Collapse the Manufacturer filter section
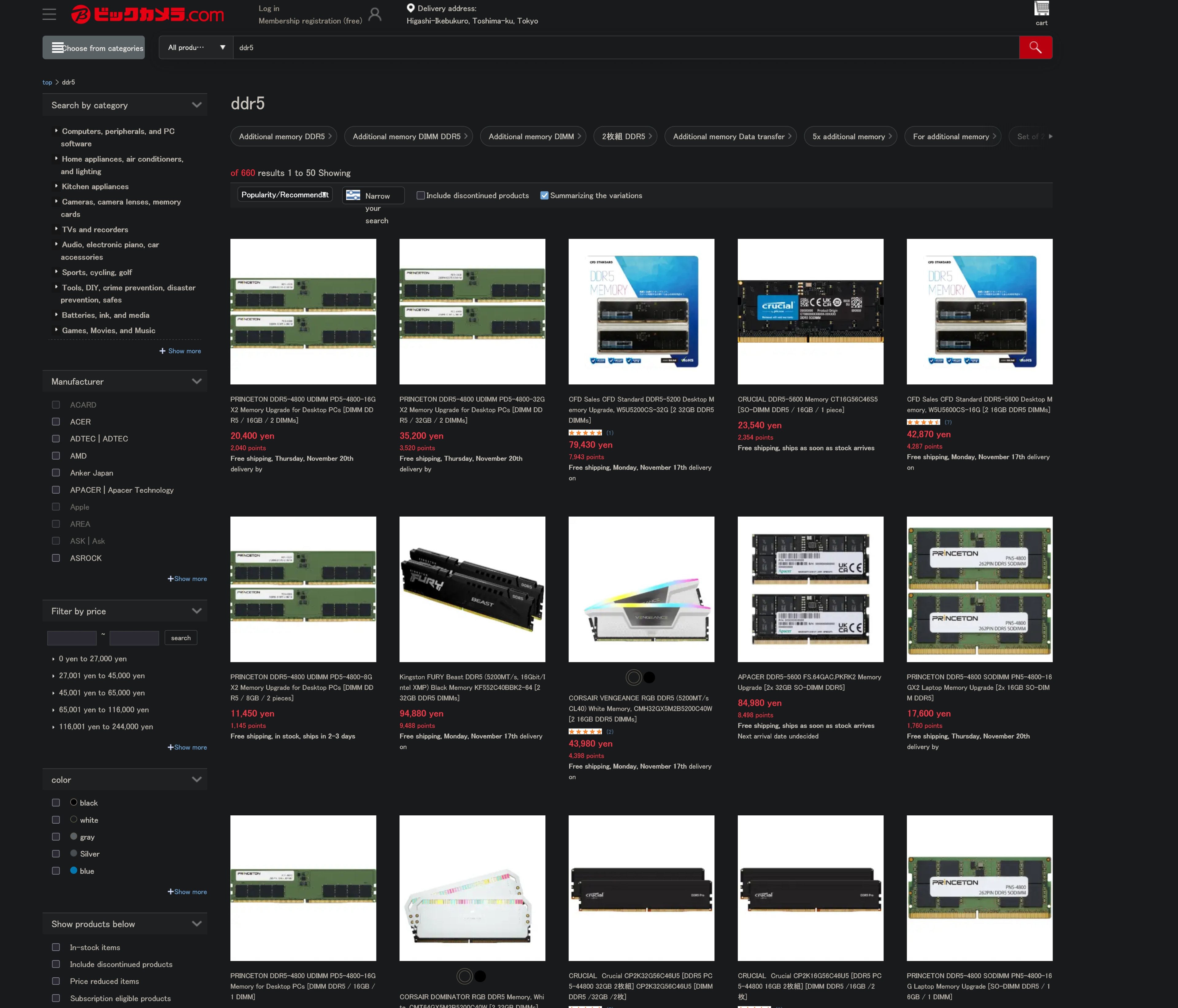The image size is (1178, 1008). (197, 382)
